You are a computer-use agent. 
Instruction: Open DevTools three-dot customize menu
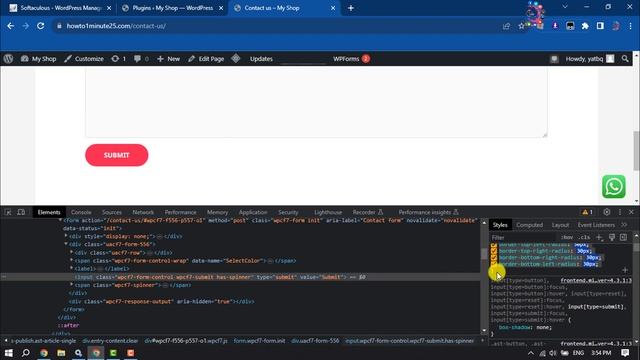coord(620,212)
